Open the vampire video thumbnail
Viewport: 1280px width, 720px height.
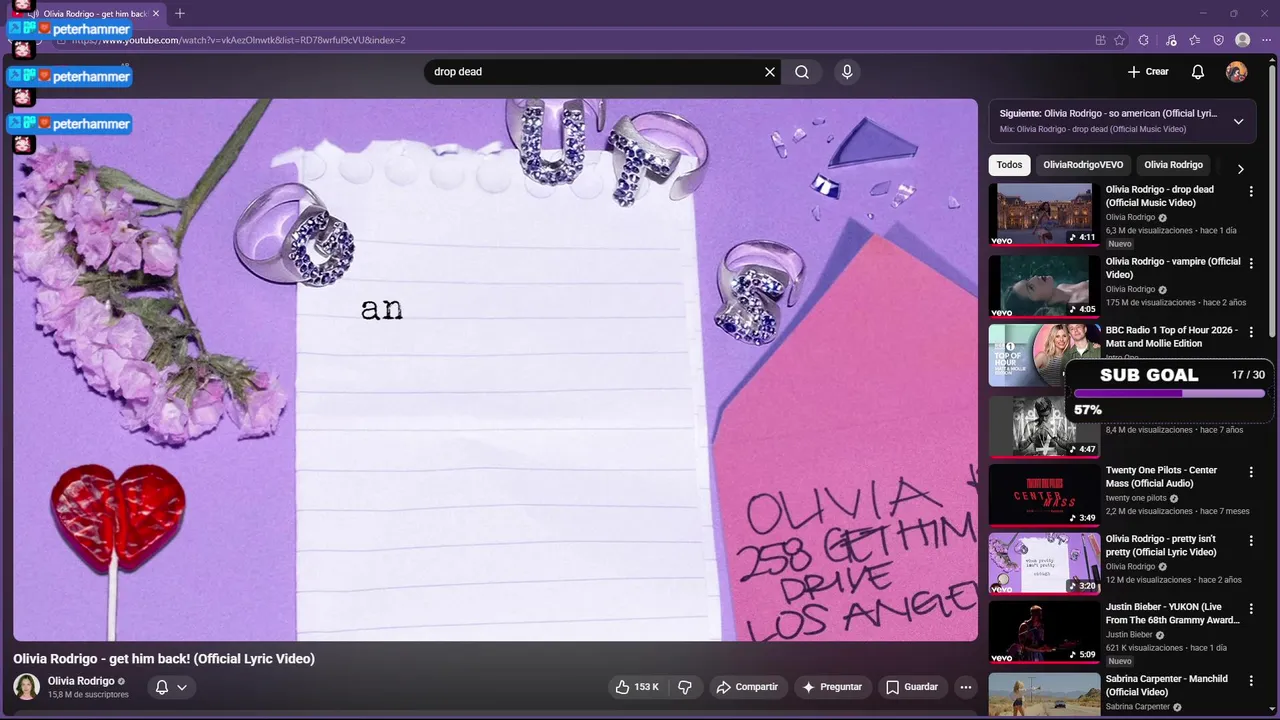click(1044, 286)
